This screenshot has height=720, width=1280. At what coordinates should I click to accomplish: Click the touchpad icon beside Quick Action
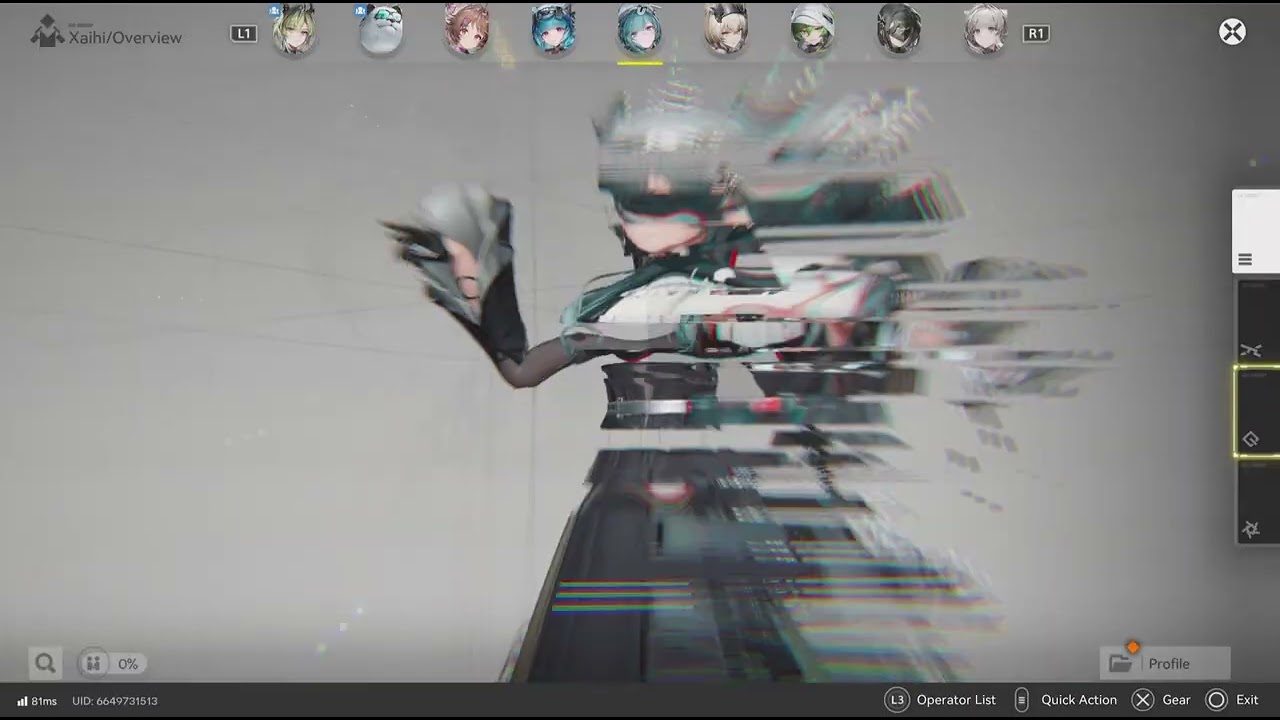click(1021, 700)
